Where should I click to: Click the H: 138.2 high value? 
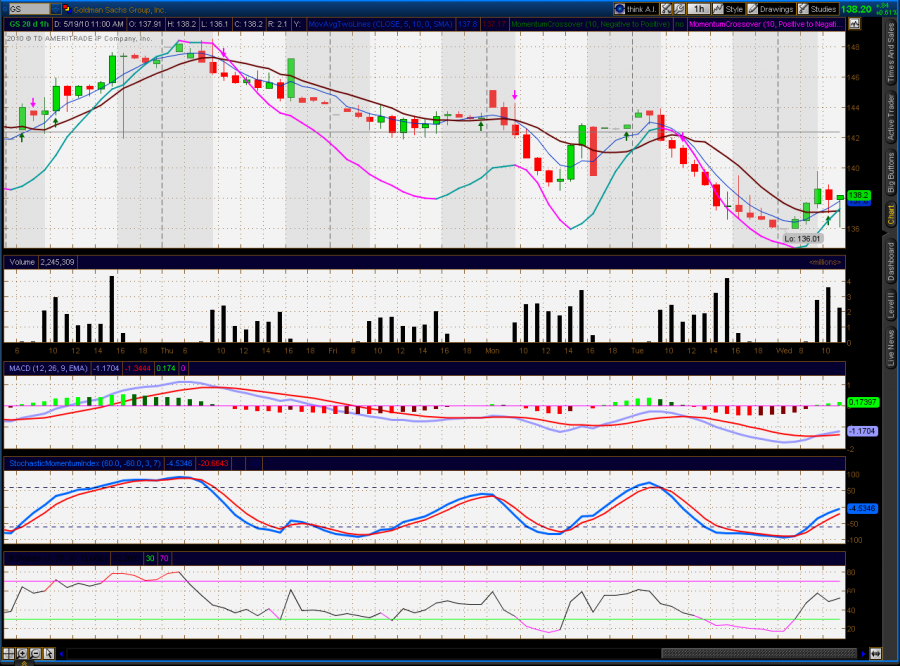tap(181, 24)
